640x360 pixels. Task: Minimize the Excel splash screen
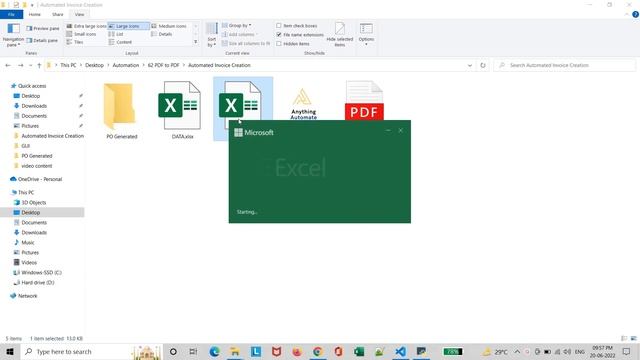click(388, 130)
